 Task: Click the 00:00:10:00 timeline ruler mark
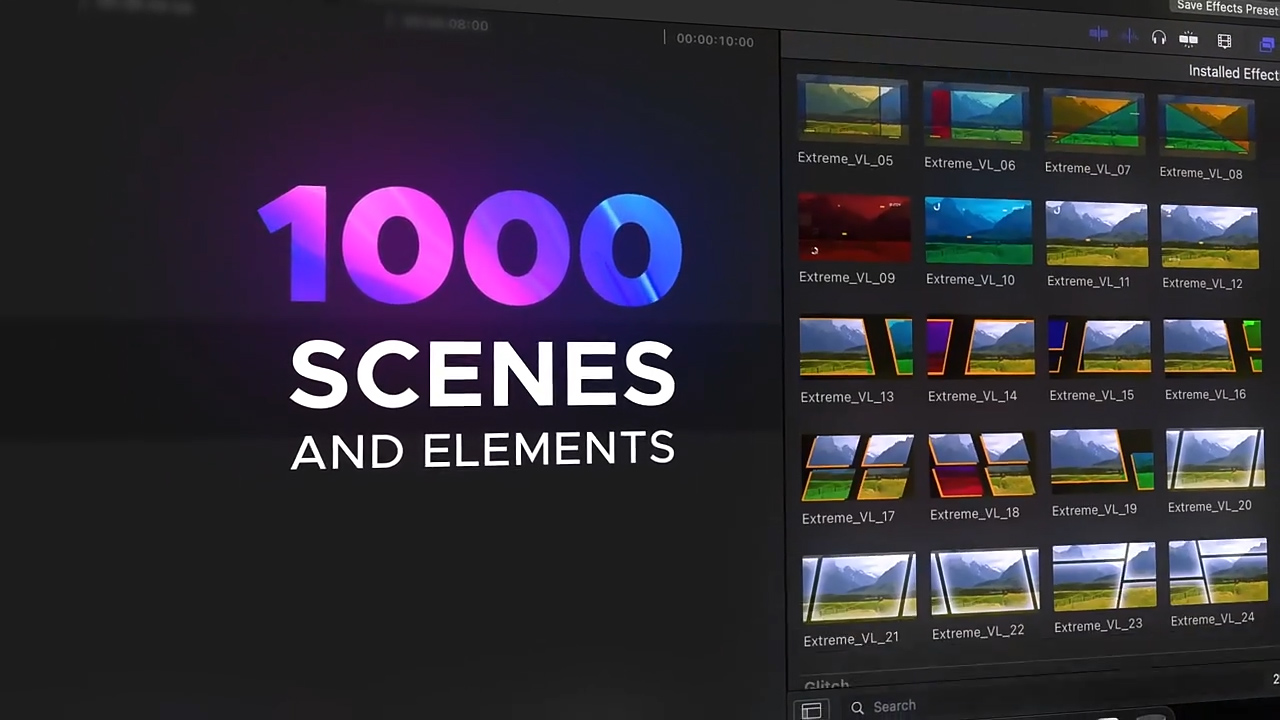(714, 40)
